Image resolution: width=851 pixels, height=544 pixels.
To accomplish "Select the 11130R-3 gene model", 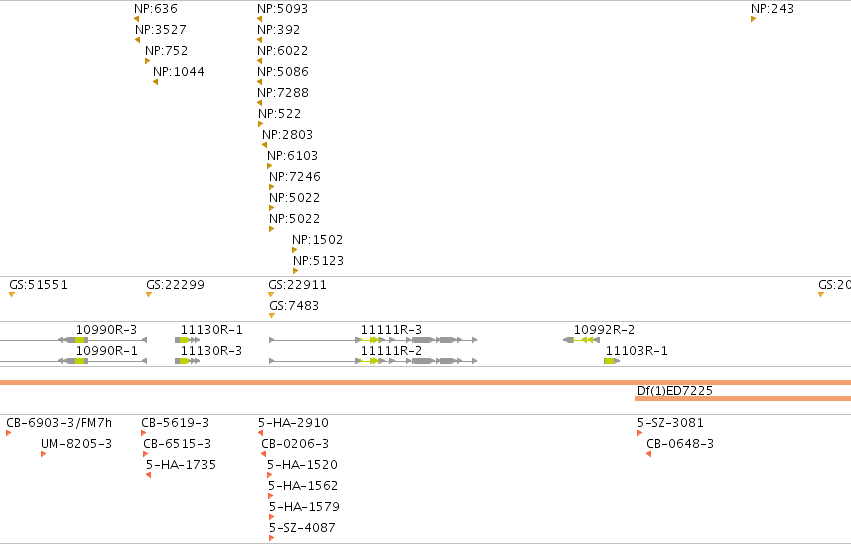I will (188, 361).
